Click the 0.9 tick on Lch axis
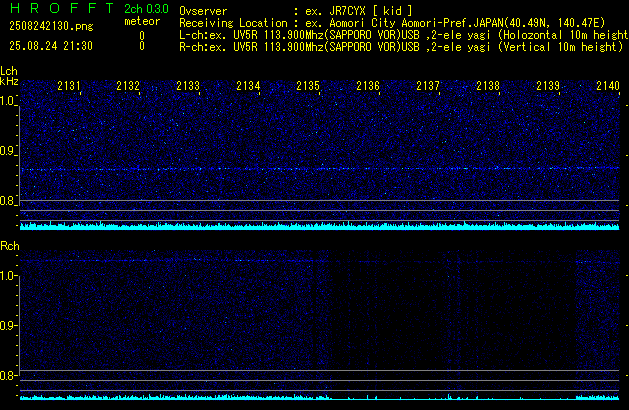Viewport: 629px width, 410px height. 7,151
